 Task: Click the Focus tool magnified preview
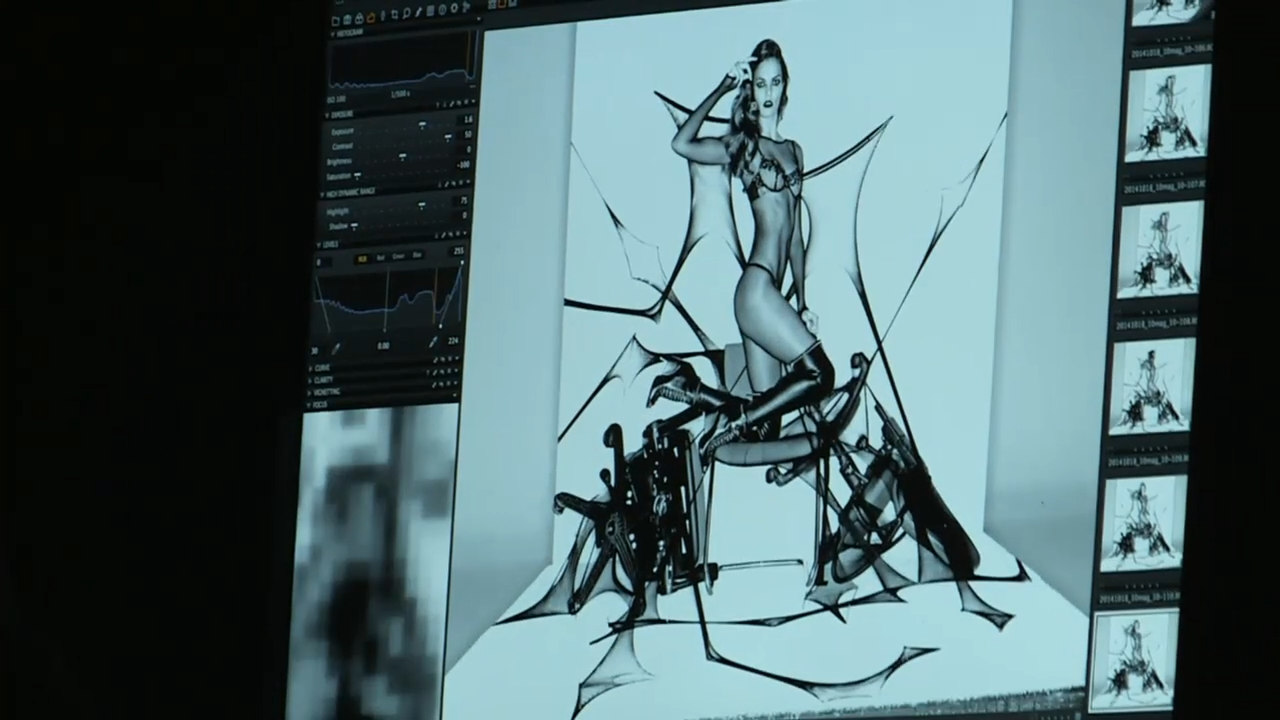click(x=372, y=562)
